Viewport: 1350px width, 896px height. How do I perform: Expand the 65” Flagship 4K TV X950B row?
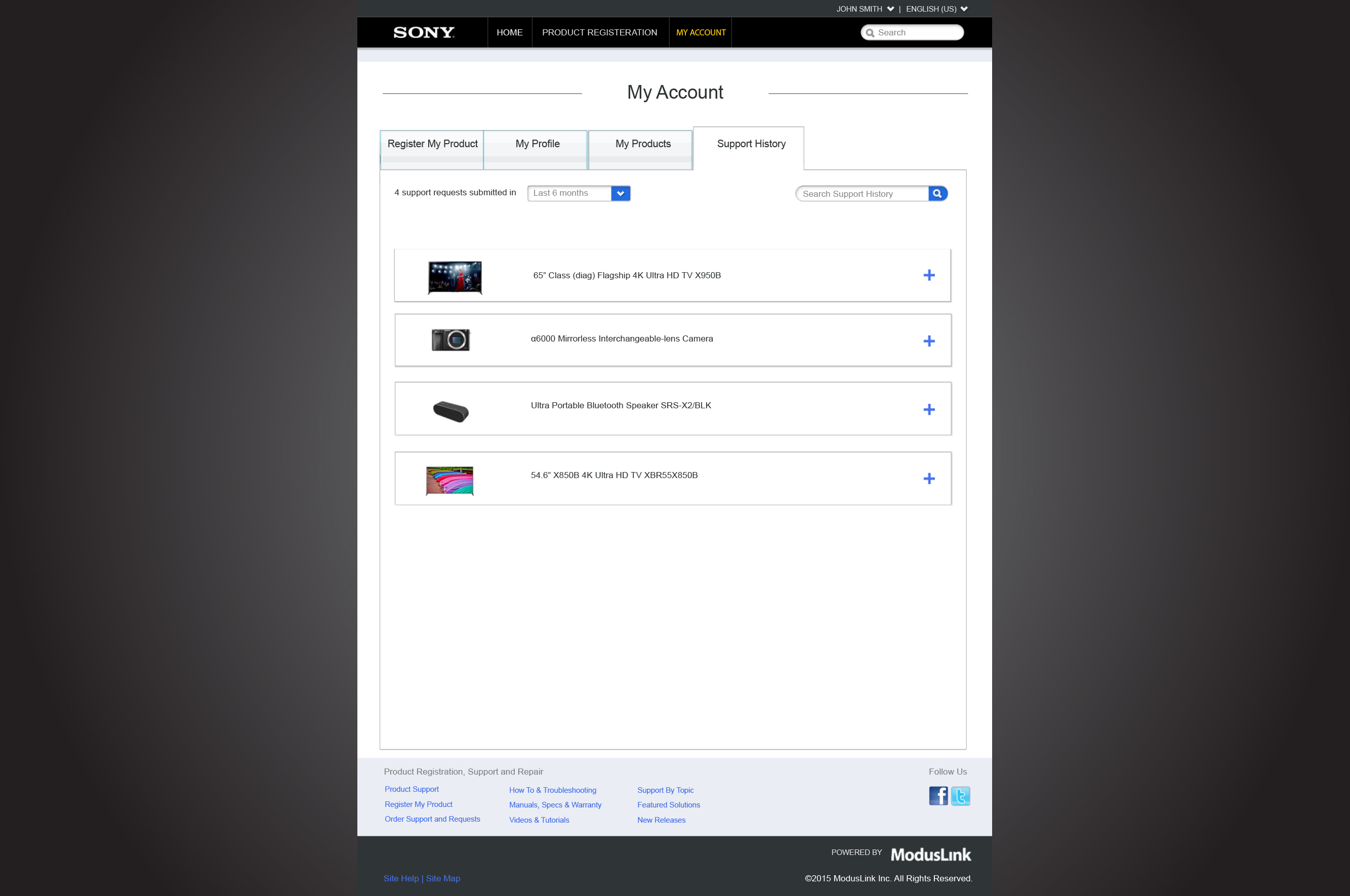pos(929,275)
